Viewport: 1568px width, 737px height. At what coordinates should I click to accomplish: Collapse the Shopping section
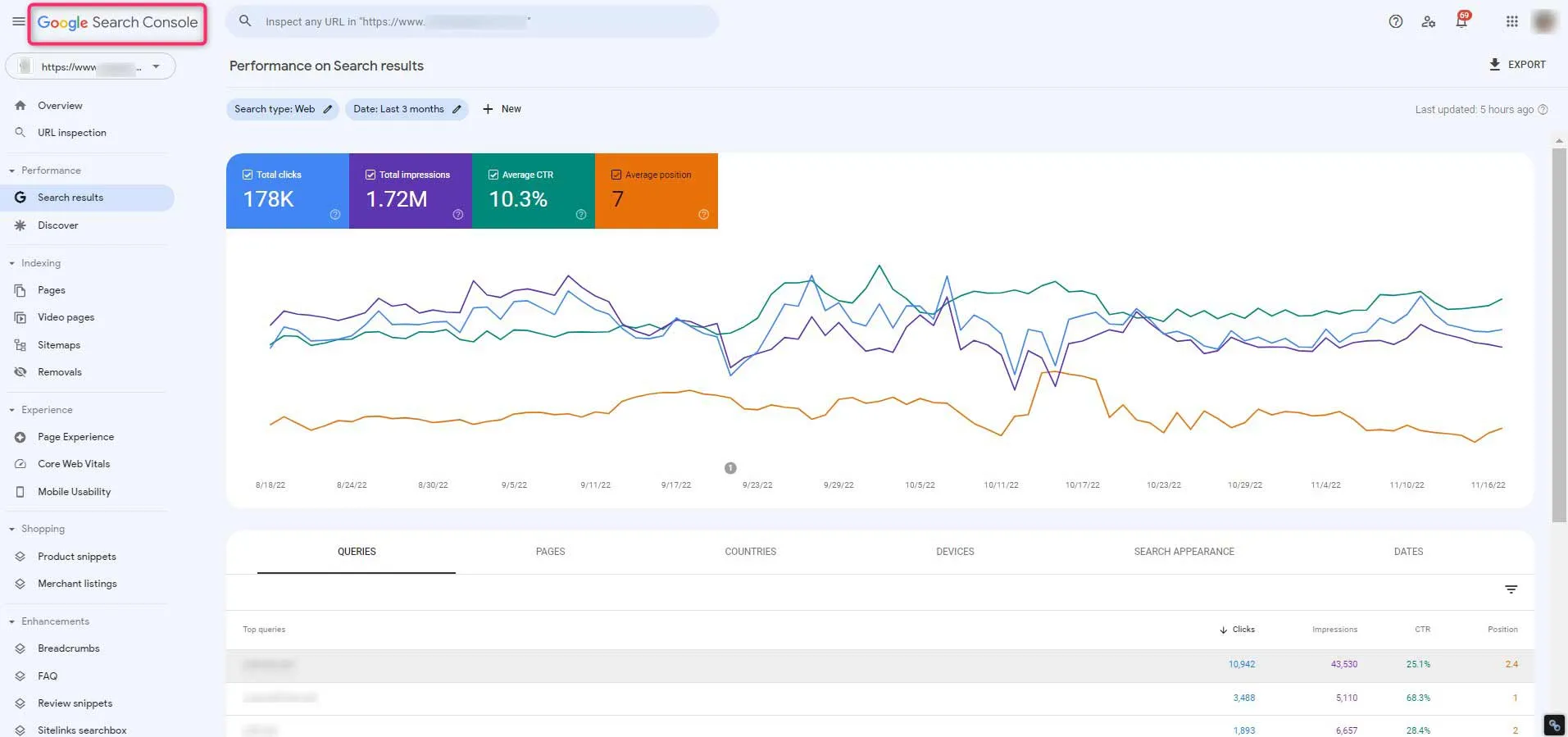tap(11, 529)
